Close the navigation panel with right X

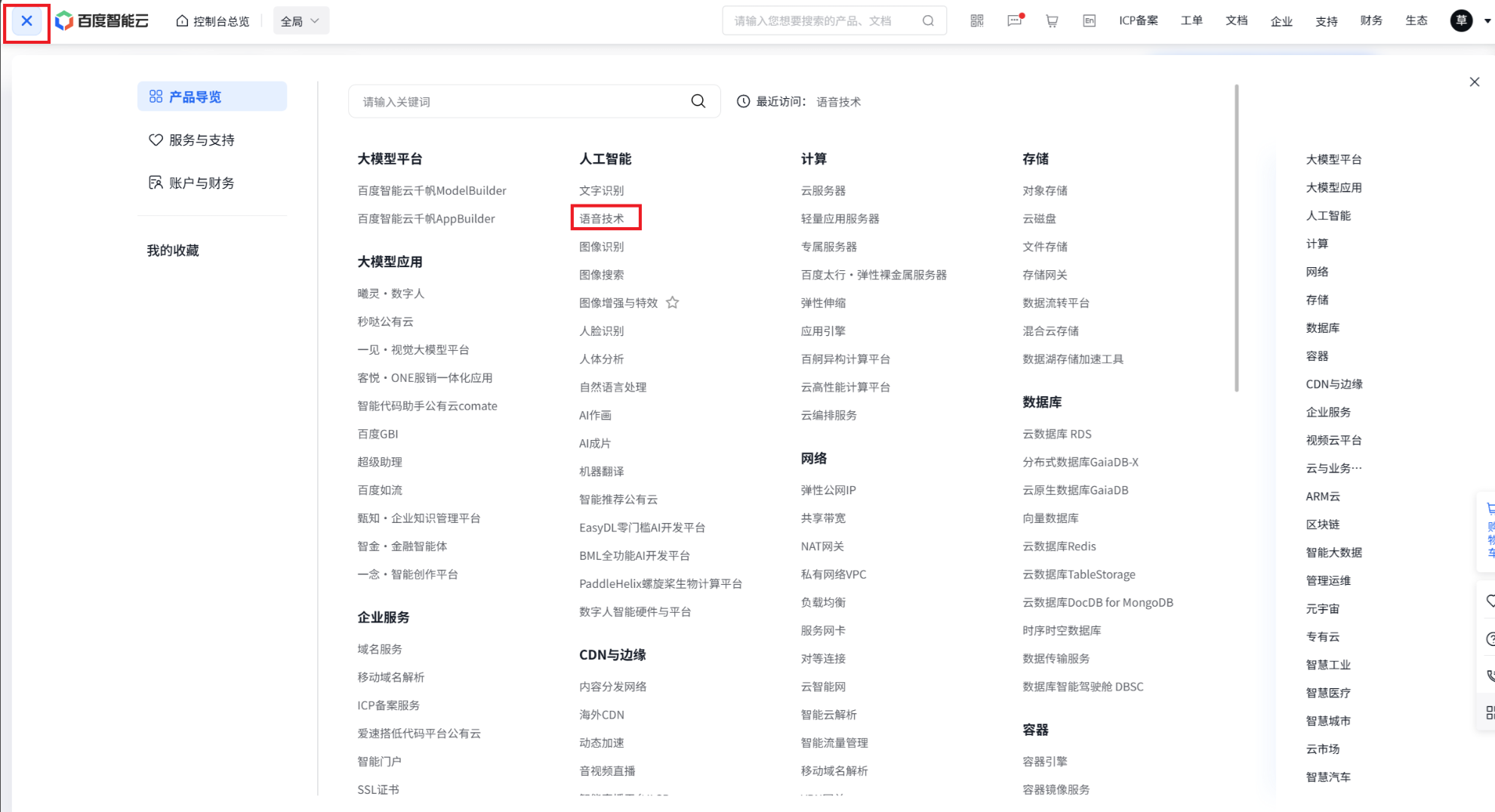click(1475, 82)
